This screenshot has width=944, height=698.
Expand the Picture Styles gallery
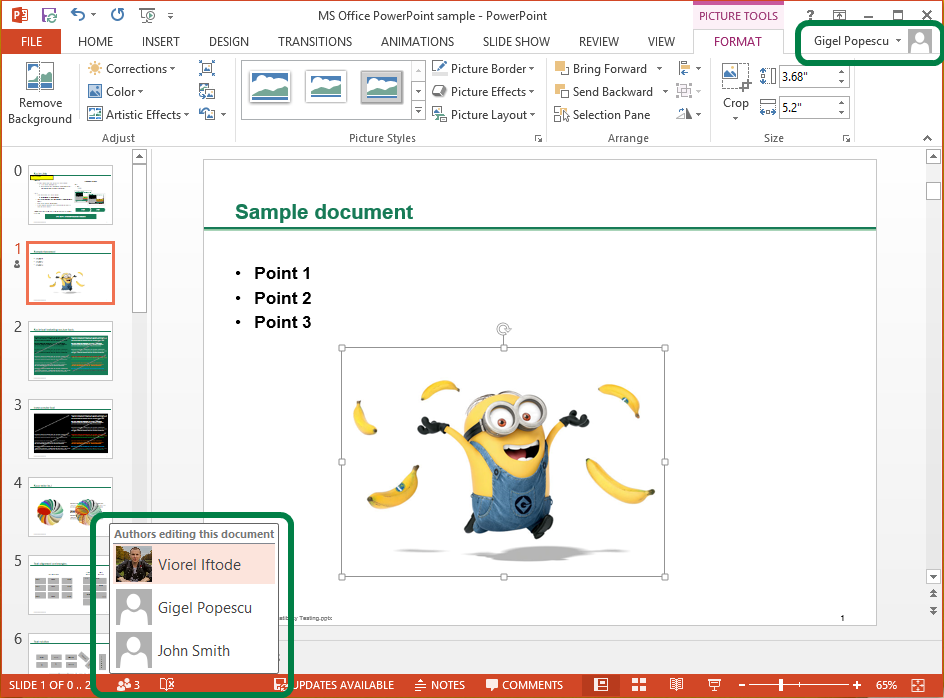click(418, 112)
